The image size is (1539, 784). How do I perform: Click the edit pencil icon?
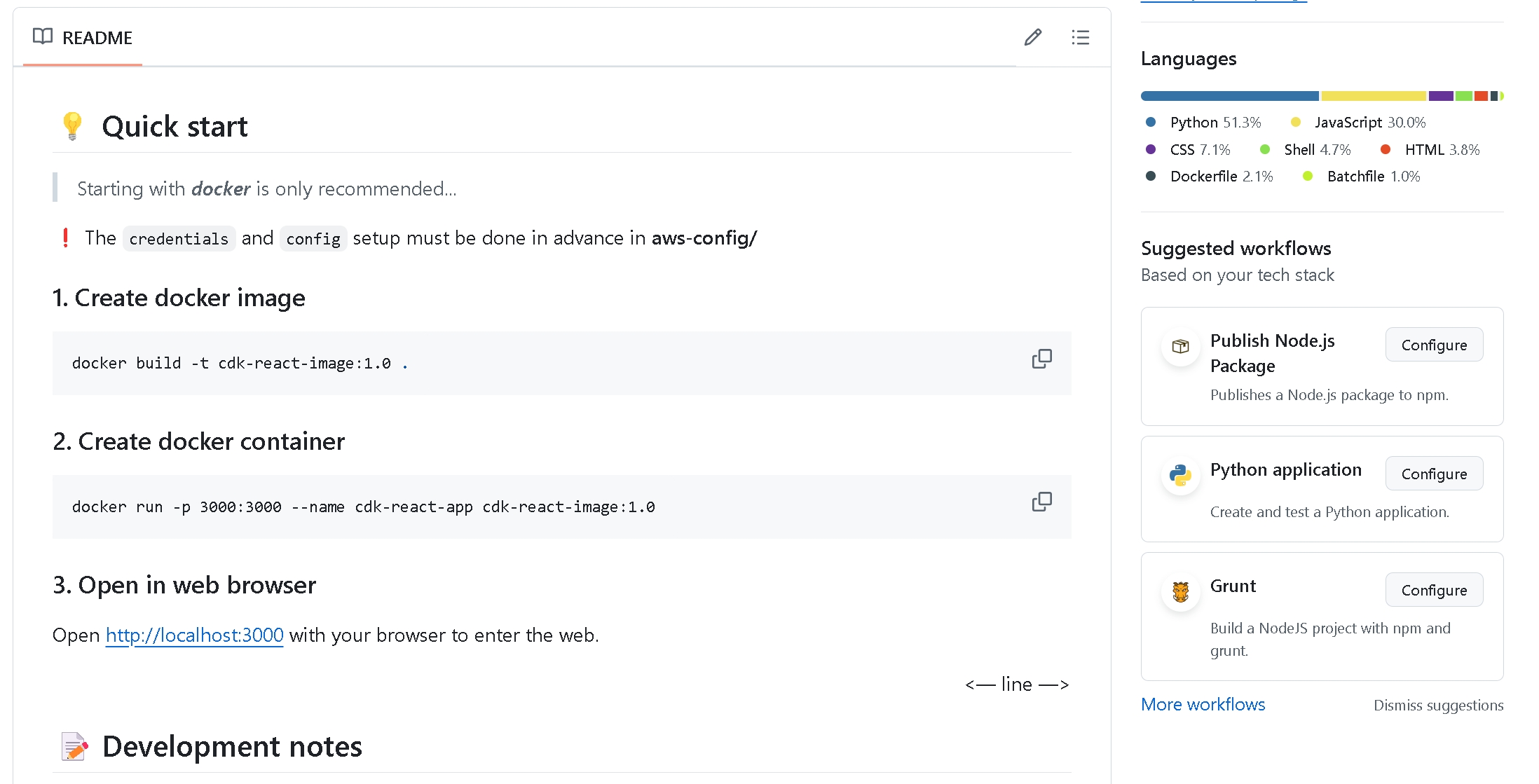pos(1033,37)
